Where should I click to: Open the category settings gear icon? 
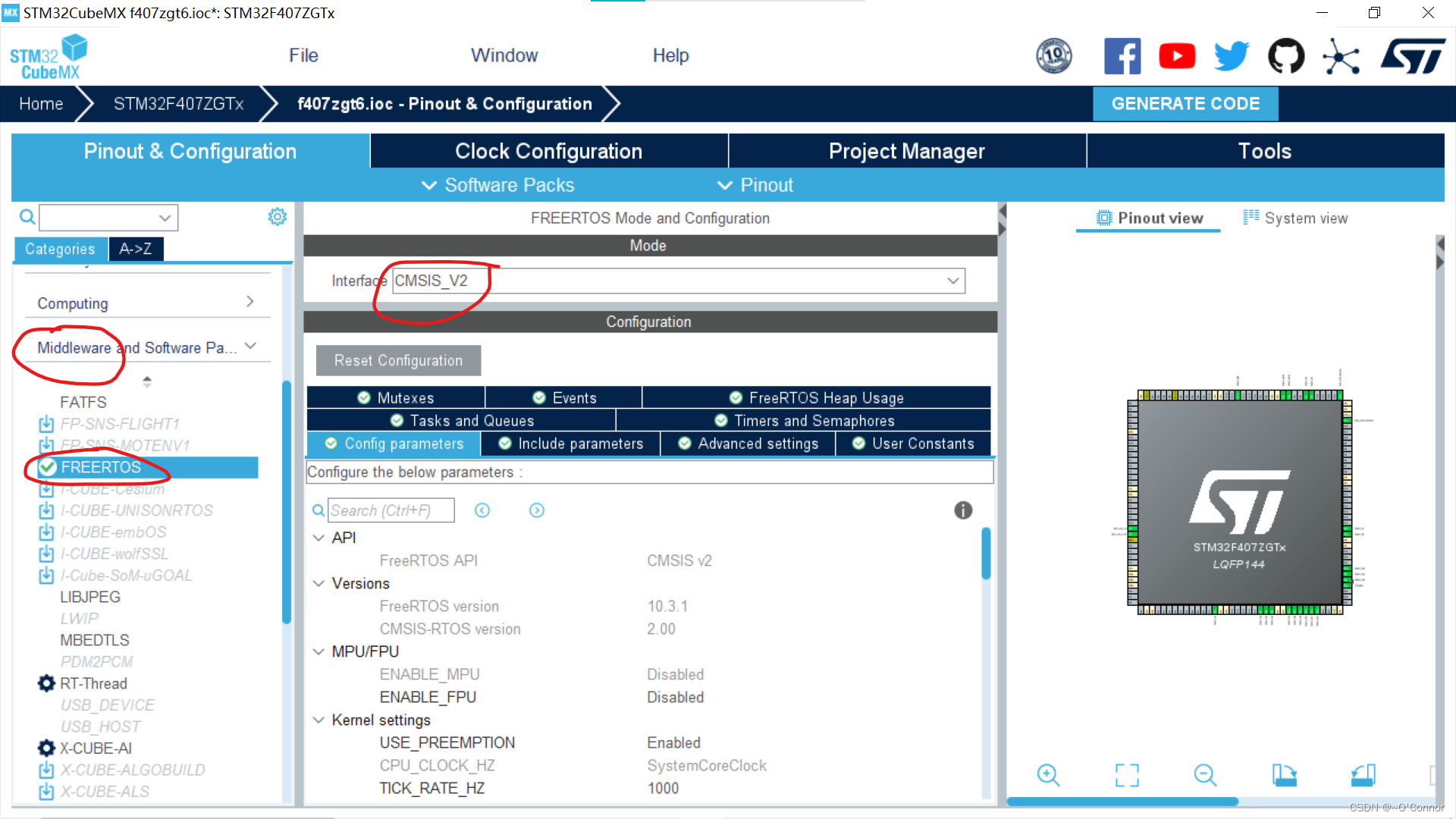[278, 217]
